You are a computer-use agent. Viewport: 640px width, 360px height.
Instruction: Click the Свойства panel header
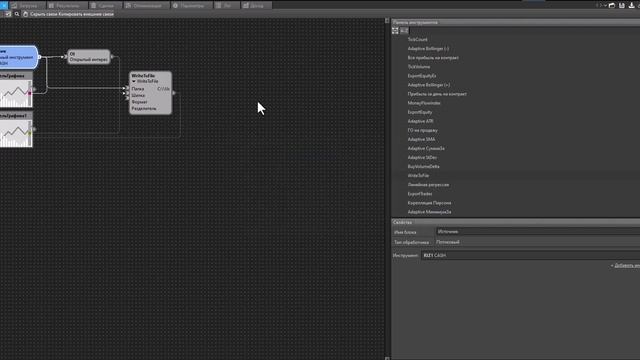516,222
